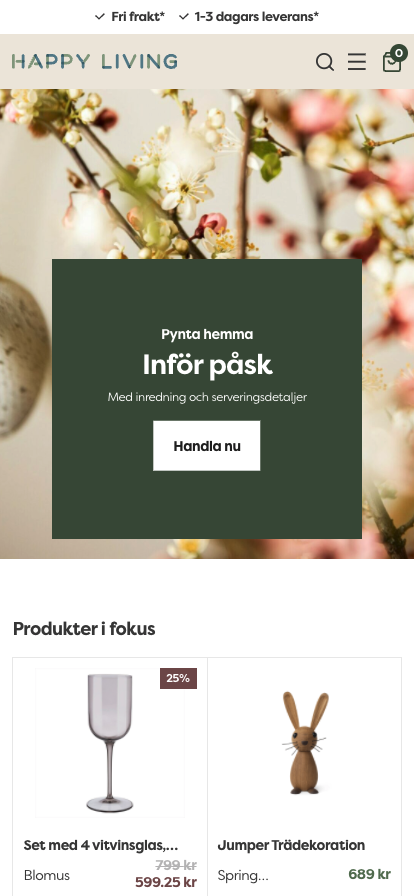Click the Happy Living logo
This screenshot has height=896, width=414.
pos(94,62)
